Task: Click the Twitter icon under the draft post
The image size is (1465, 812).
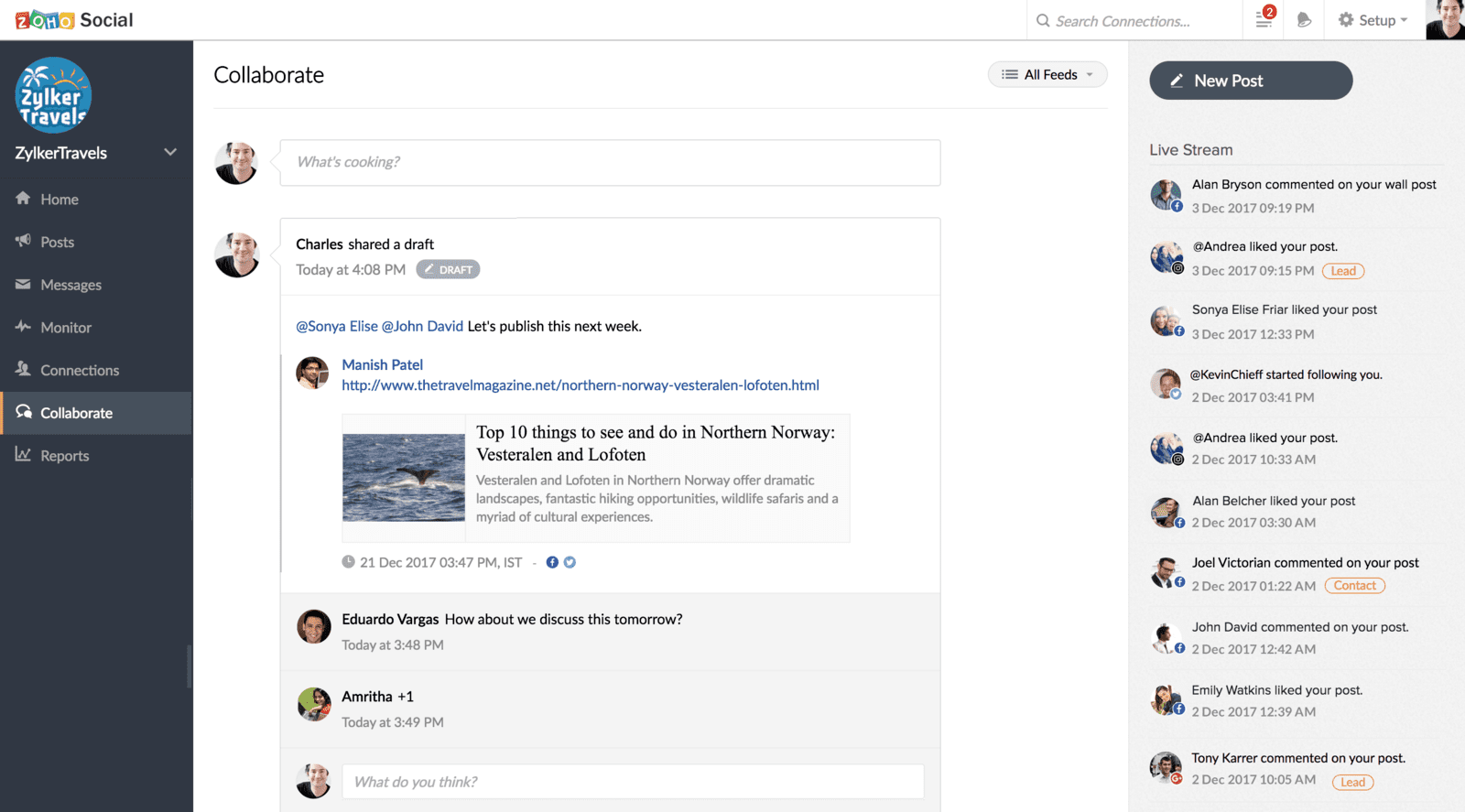Action: click(570, 562)
